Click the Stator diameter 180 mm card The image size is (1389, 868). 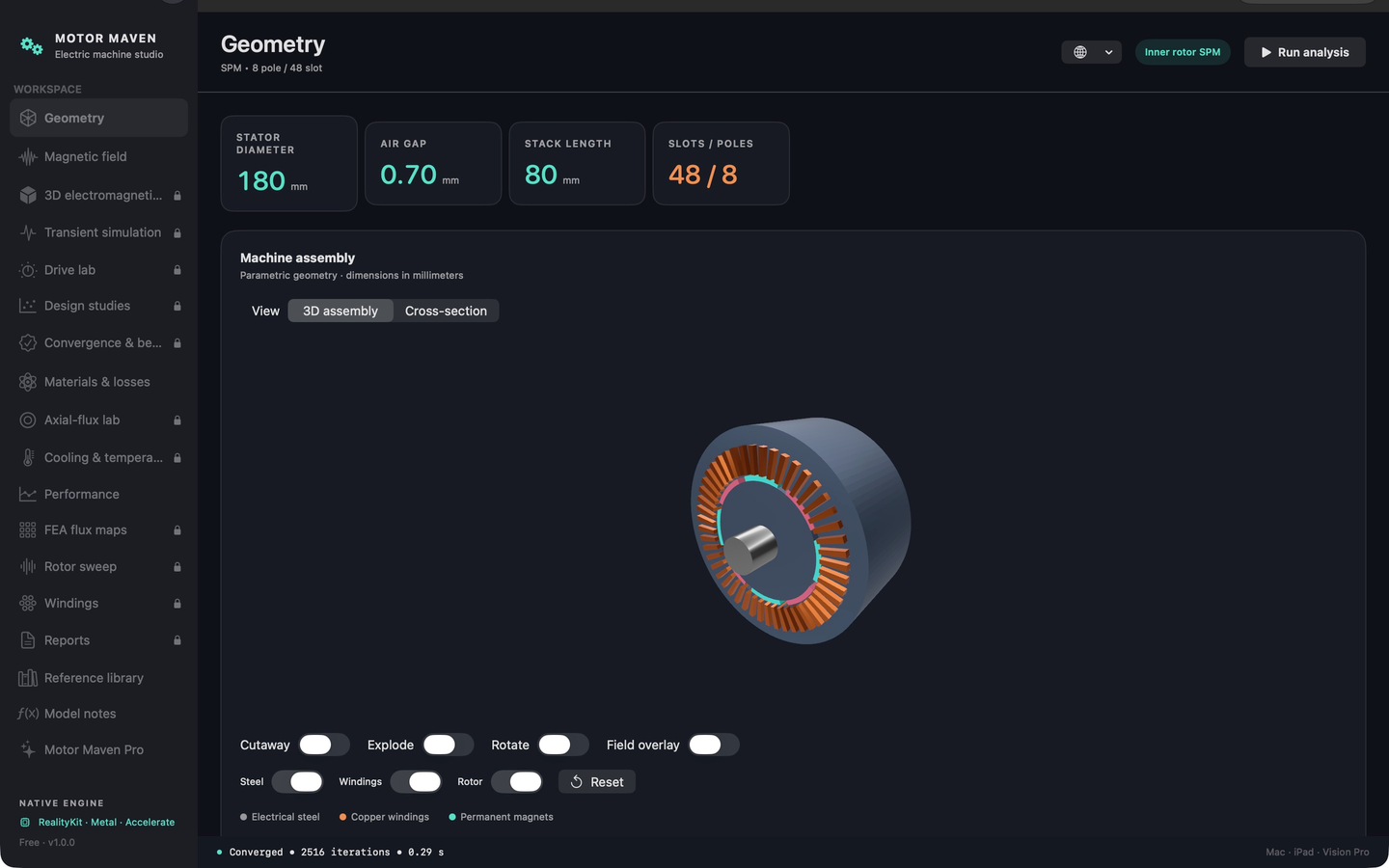point(289,163)
